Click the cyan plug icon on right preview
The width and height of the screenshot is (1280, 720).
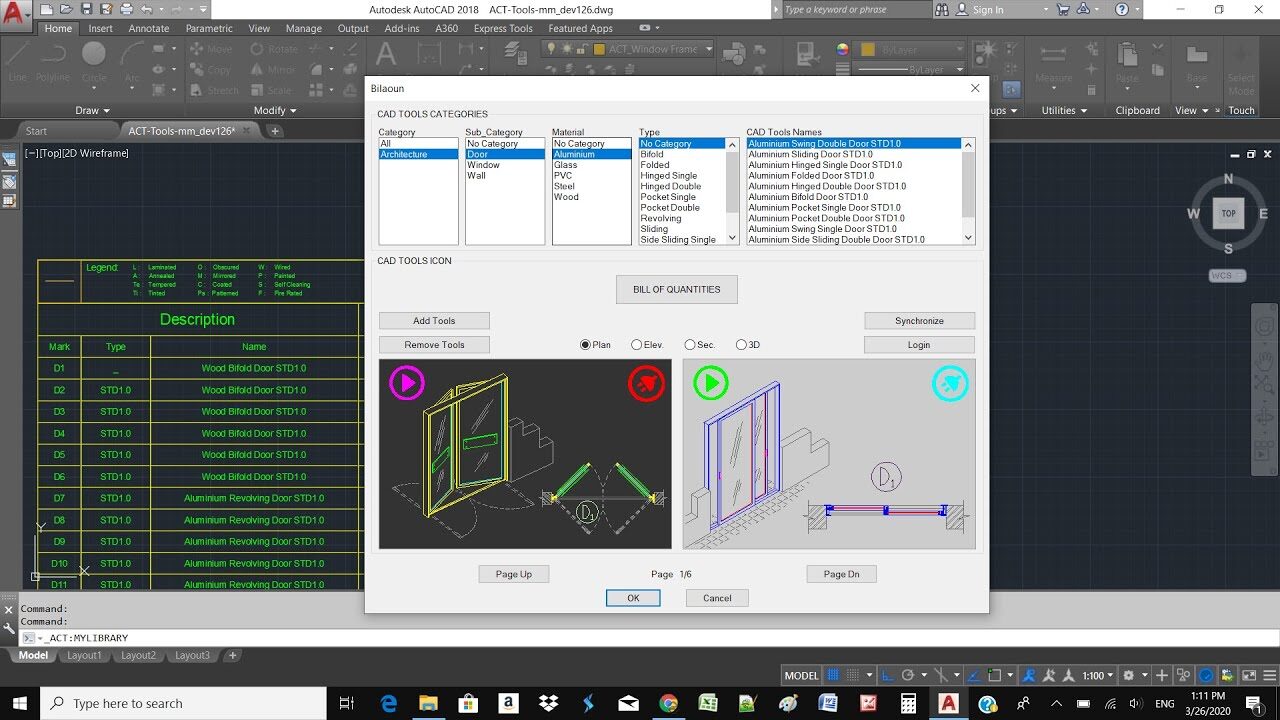tap(950, 383)
